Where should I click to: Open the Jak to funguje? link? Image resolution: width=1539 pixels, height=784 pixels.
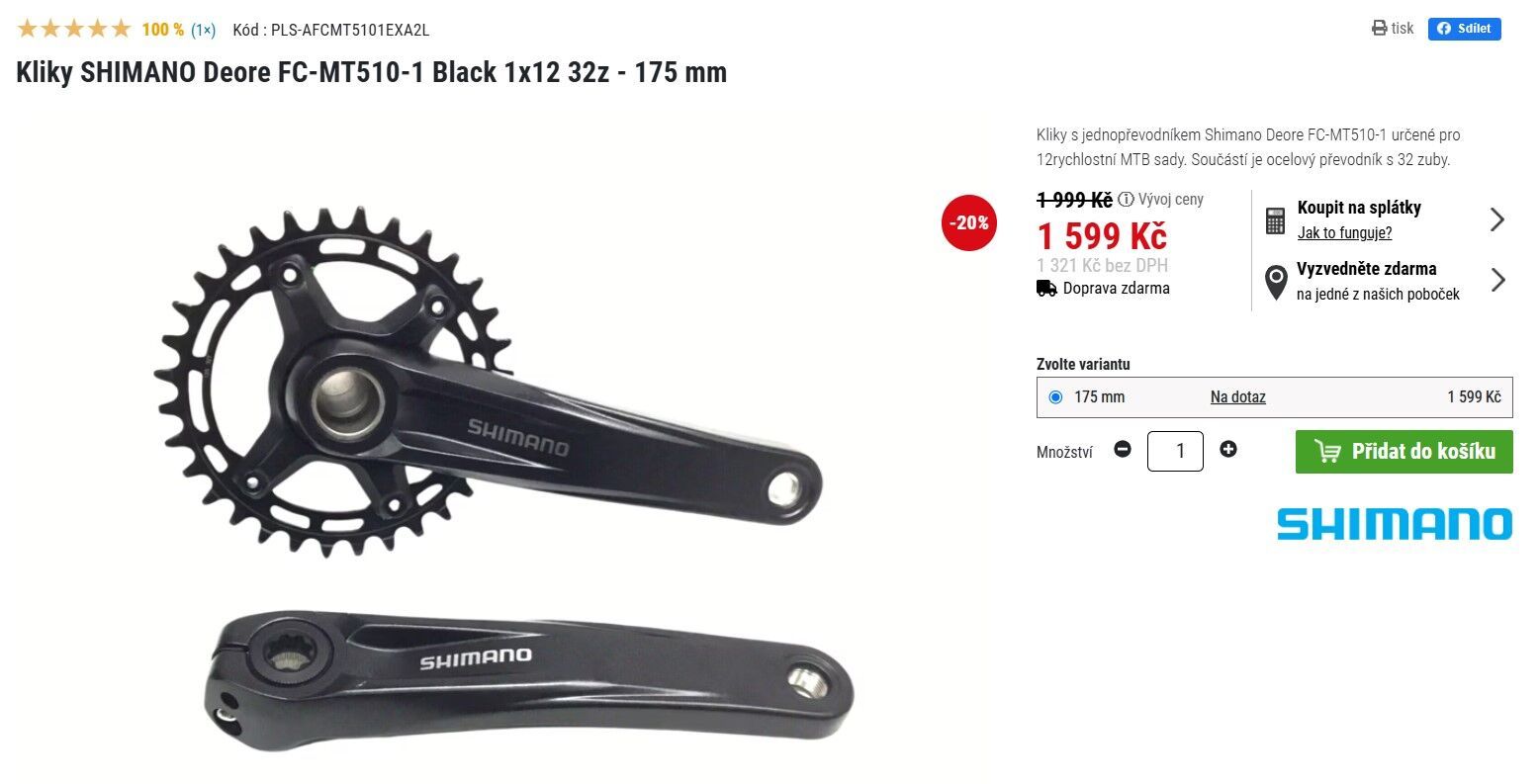(1344, 233)
